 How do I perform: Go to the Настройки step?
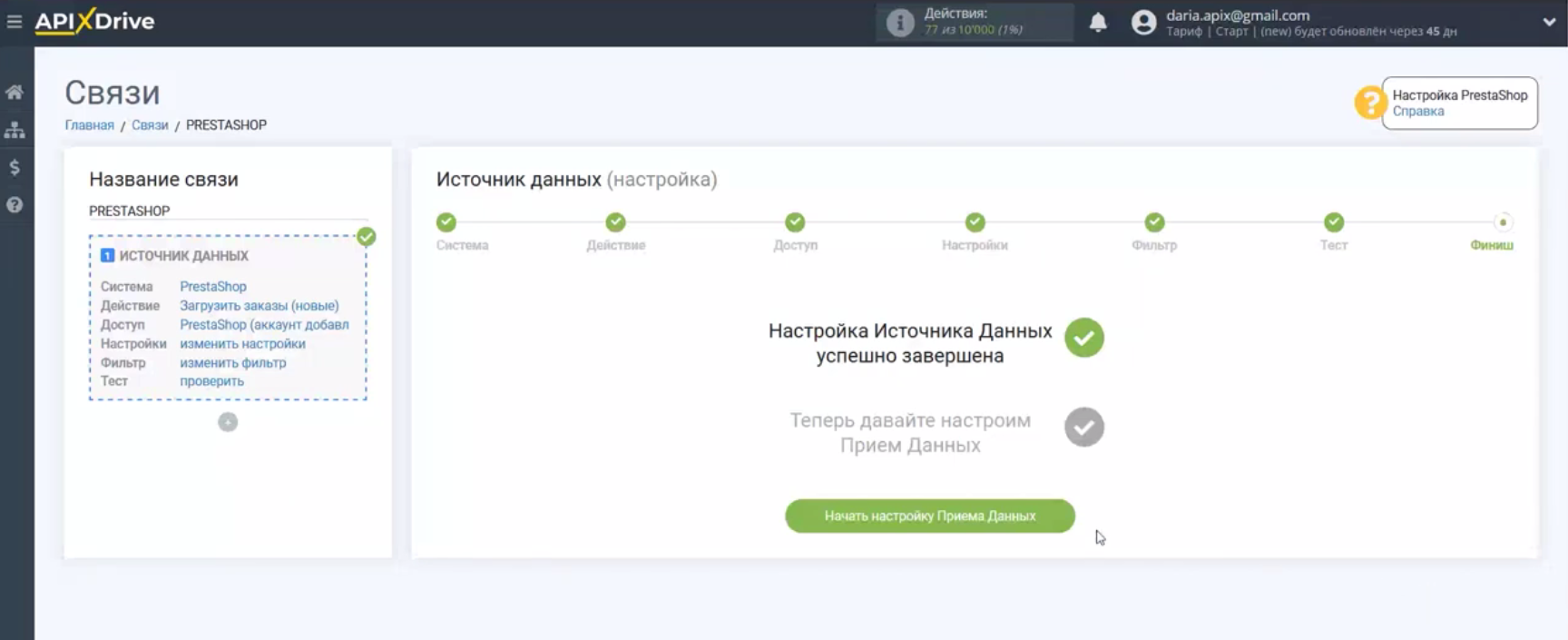click(975, 222)
